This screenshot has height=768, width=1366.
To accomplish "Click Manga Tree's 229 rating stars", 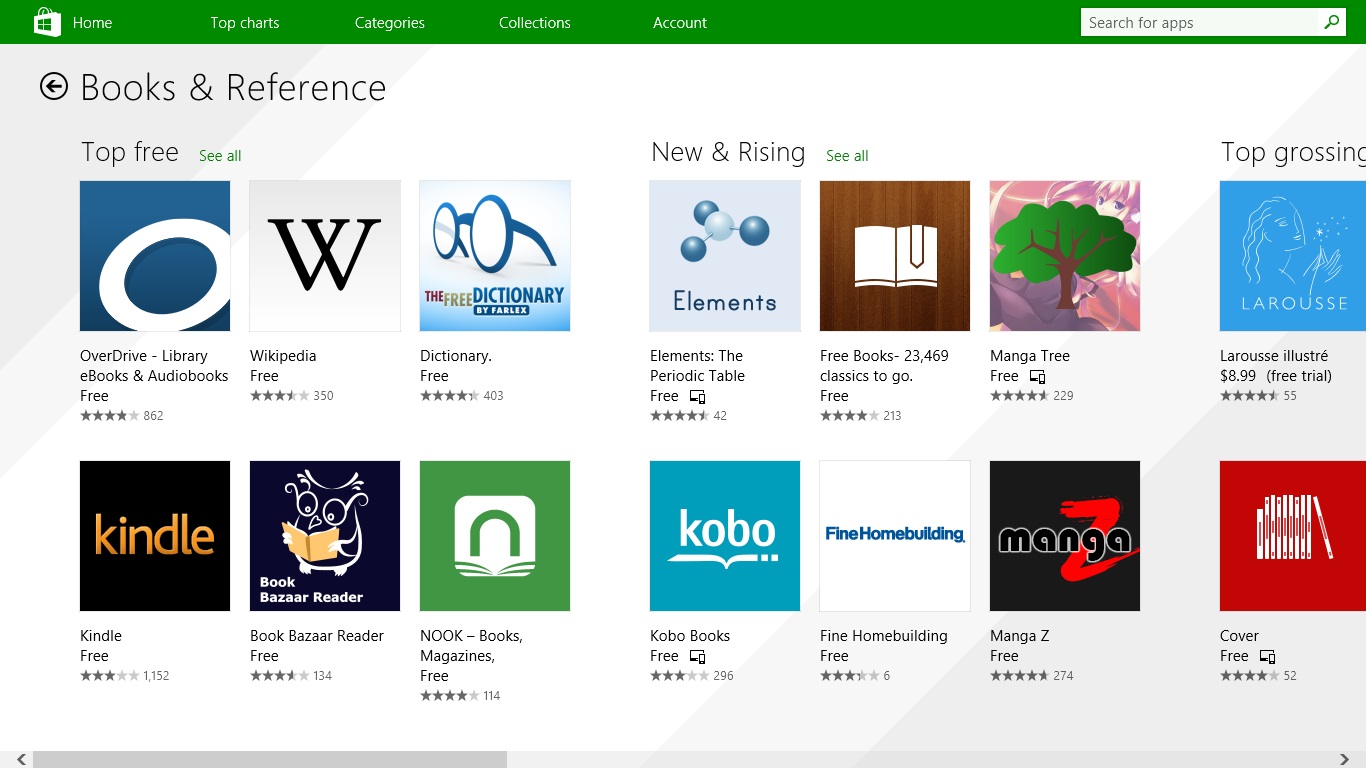I will [1020, 396].
